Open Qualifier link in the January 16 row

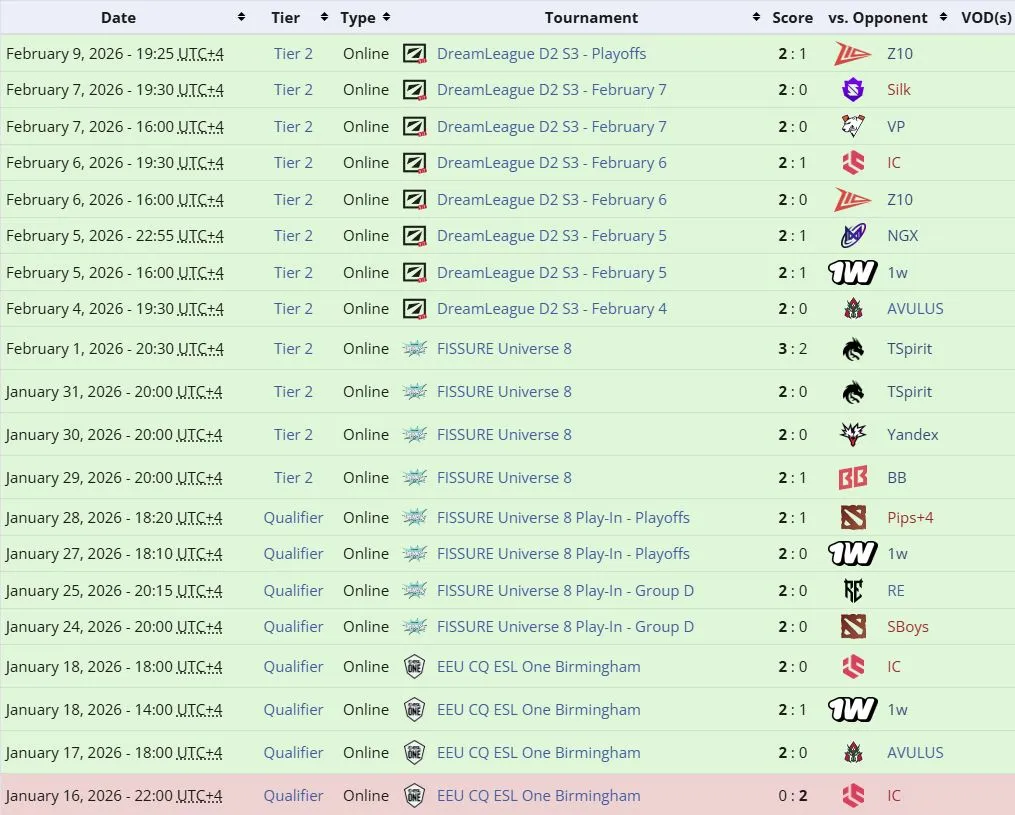(x=293, y=796)
